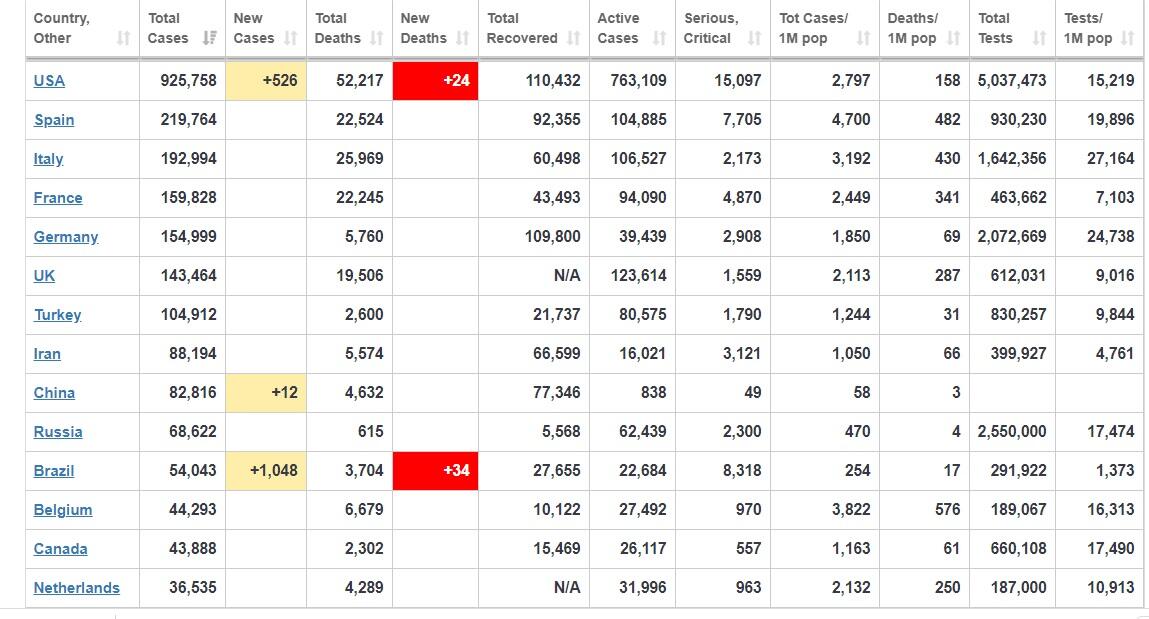Select the N/A recovered cell in Netherlands row
The height and width of the screenshot is (619, 1149).
[567, 588]
